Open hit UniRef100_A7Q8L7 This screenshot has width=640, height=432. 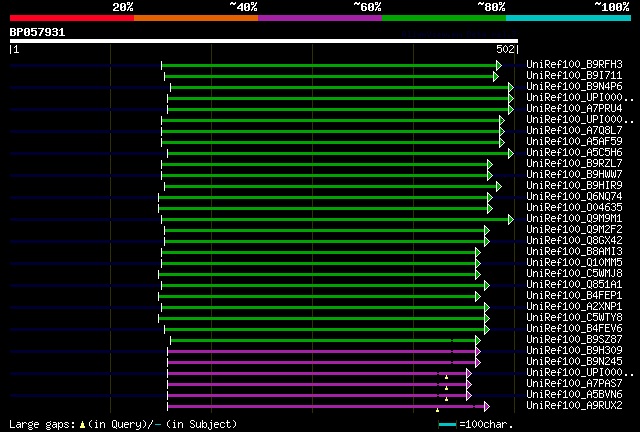[x=574, y=130]
